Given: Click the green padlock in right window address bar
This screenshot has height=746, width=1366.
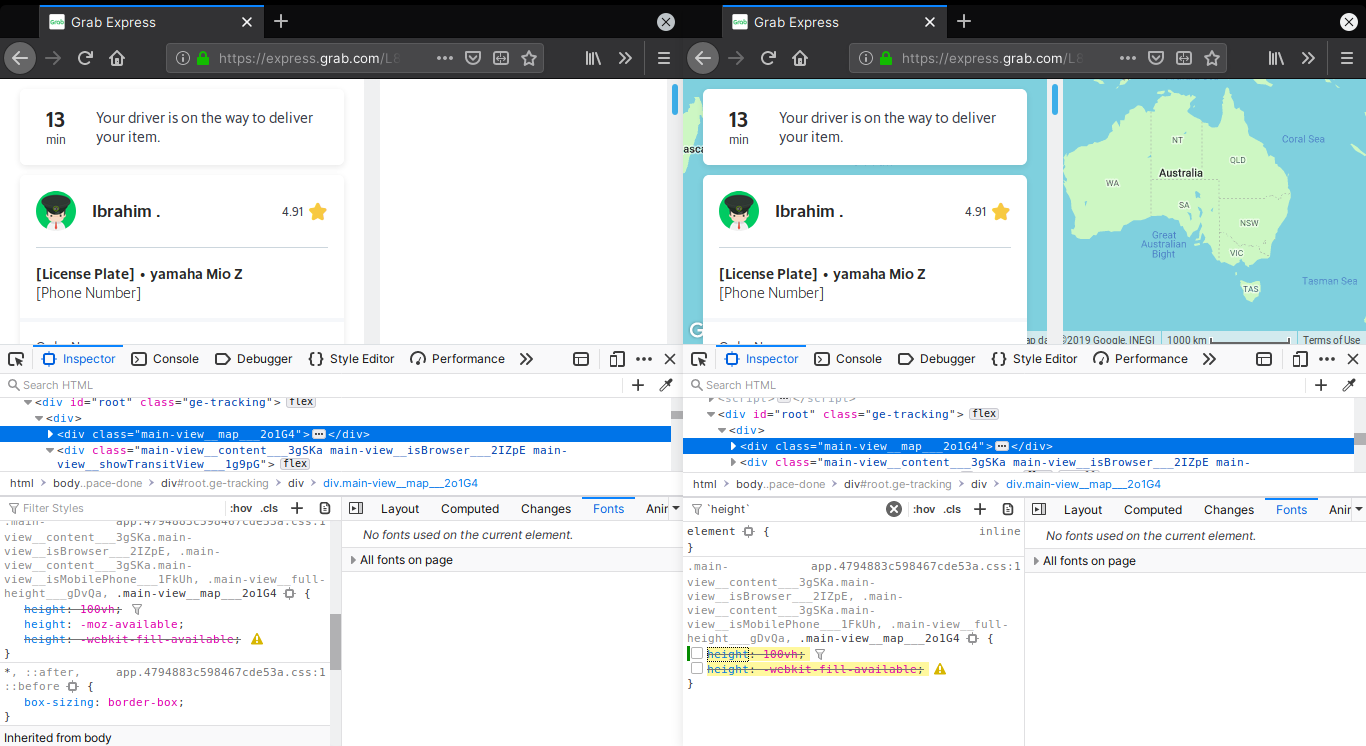Looking at the screenshot, I should click(885, 58).
